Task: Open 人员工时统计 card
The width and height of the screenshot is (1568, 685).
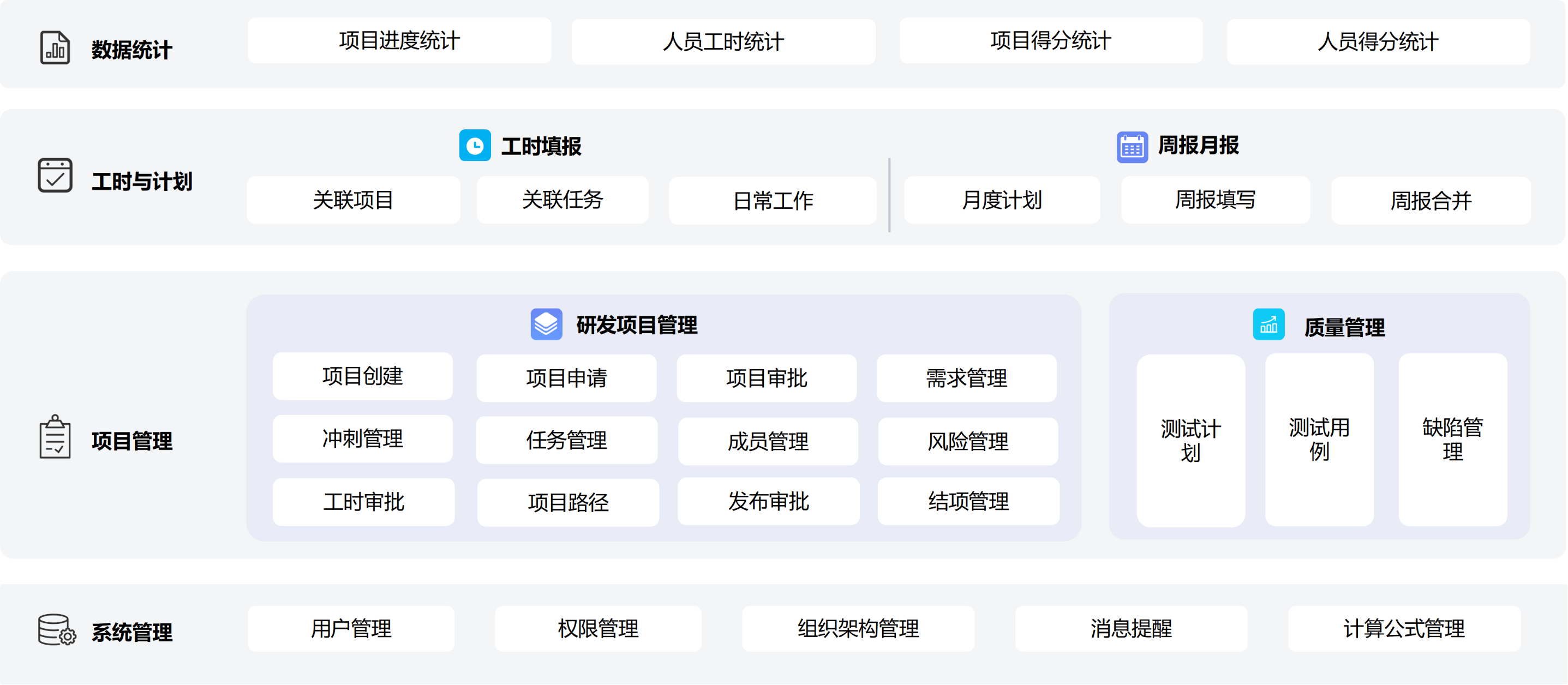Action: (x=723, y=42)
